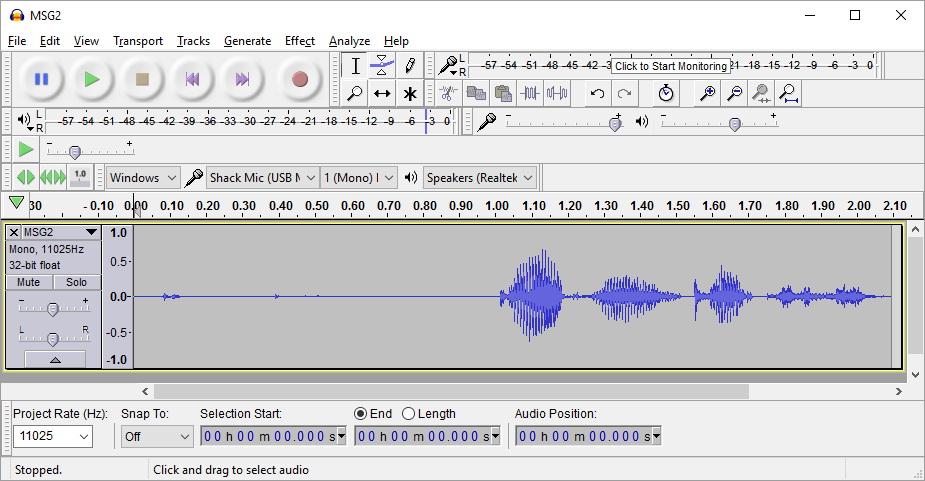Image resolution: width=925 pixels, height=481 pixels.
Task: Open the Help menu
Action: tap(396, 41)
